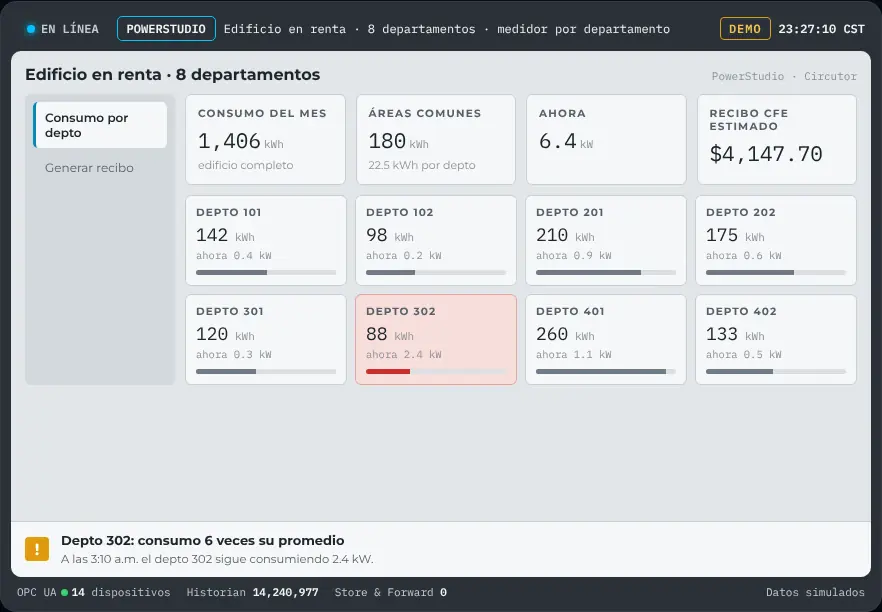
Task: Click the DEMO badge
Action: [x=745, y=29]
